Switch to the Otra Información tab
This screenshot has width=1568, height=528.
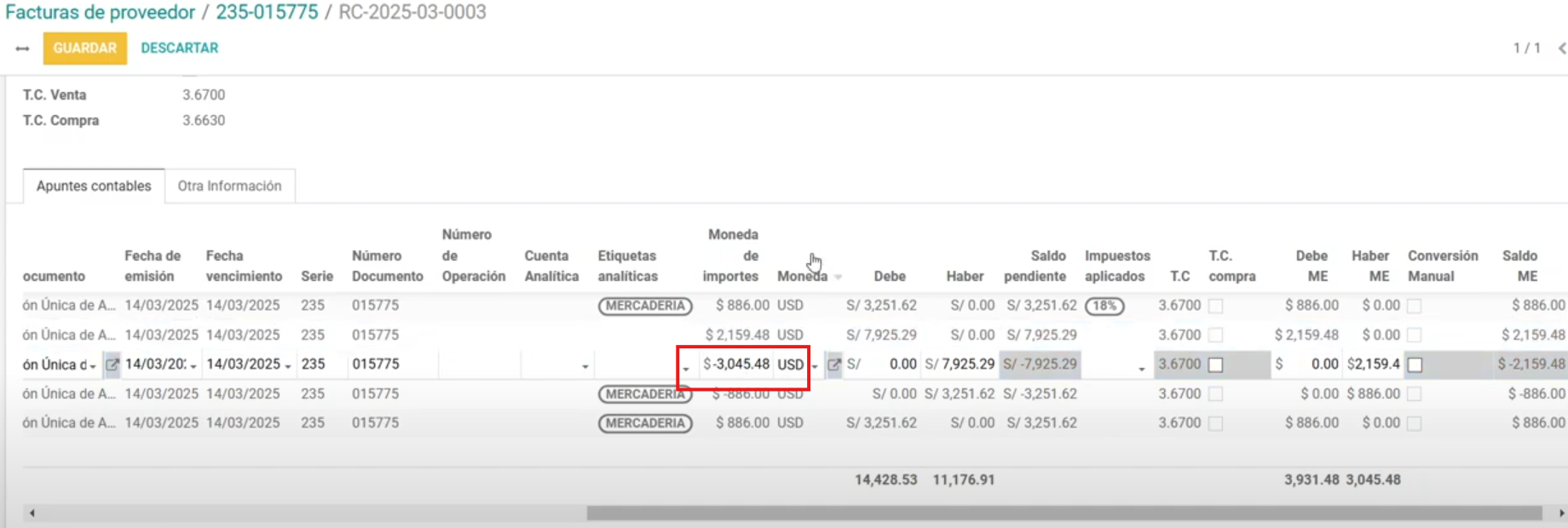(229, 186)
